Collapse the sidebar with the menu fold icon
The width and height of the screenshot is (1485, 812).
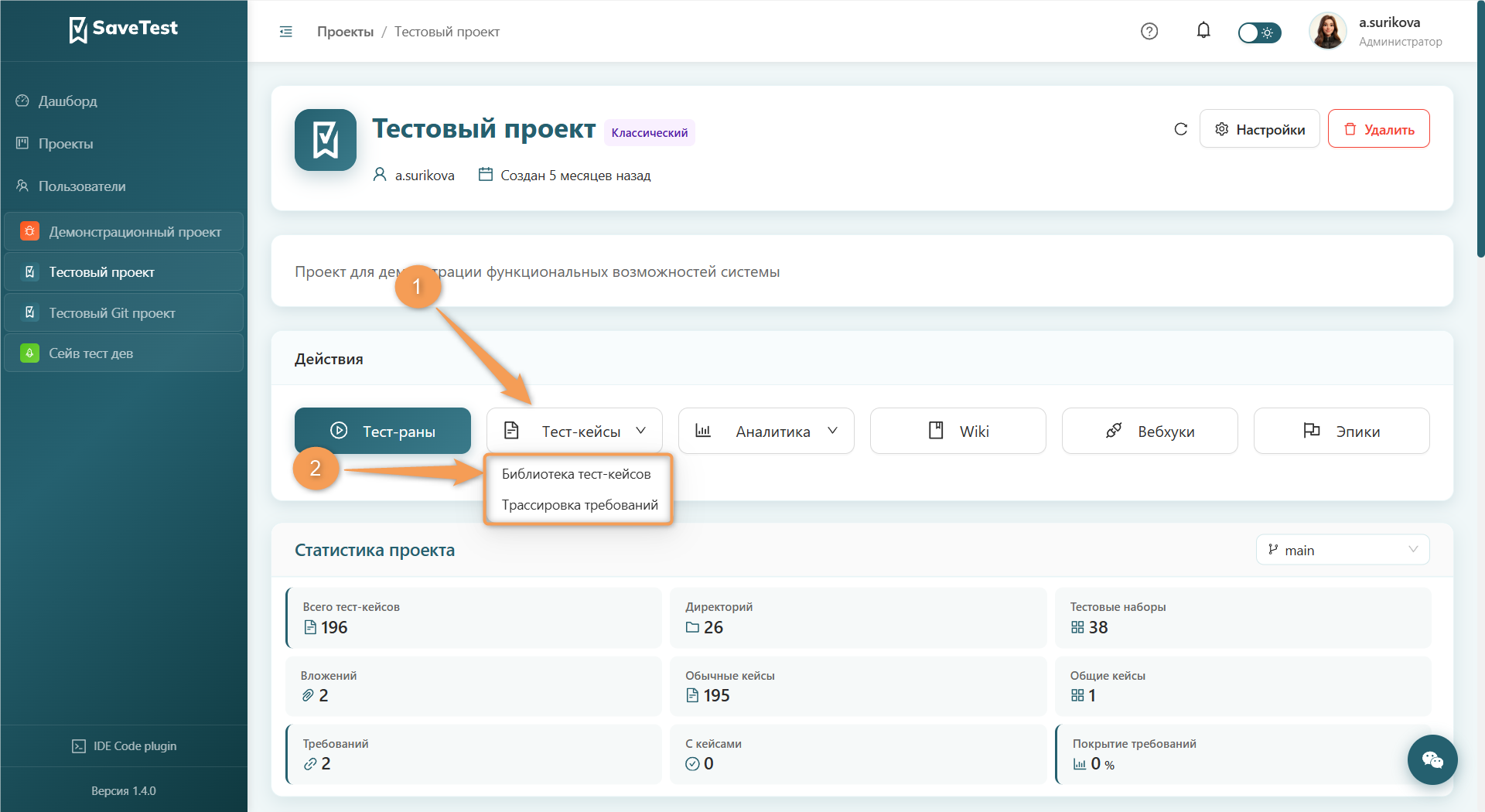pyautogui.click(x=286, y=32)
